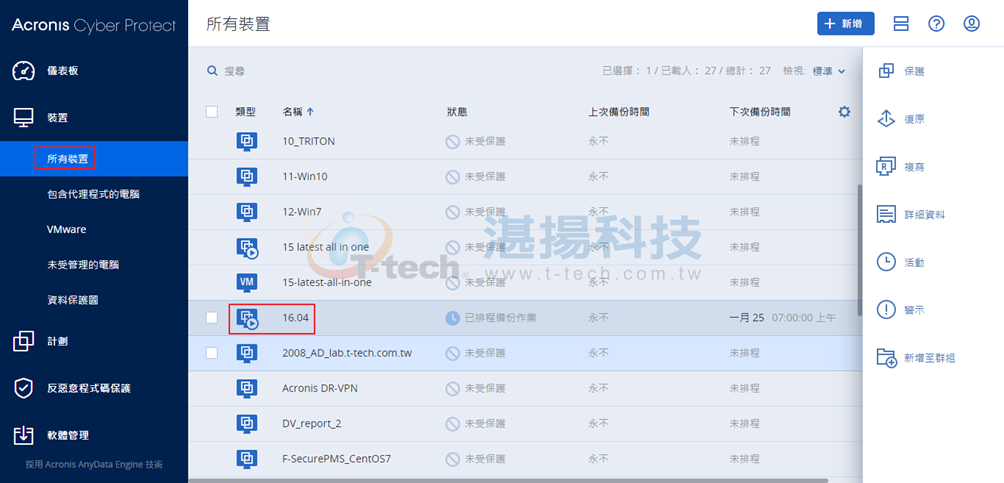Click device icon for 15 latest all in one
The height and width of the screenshot is (483, 1004).
pos(247,247)
